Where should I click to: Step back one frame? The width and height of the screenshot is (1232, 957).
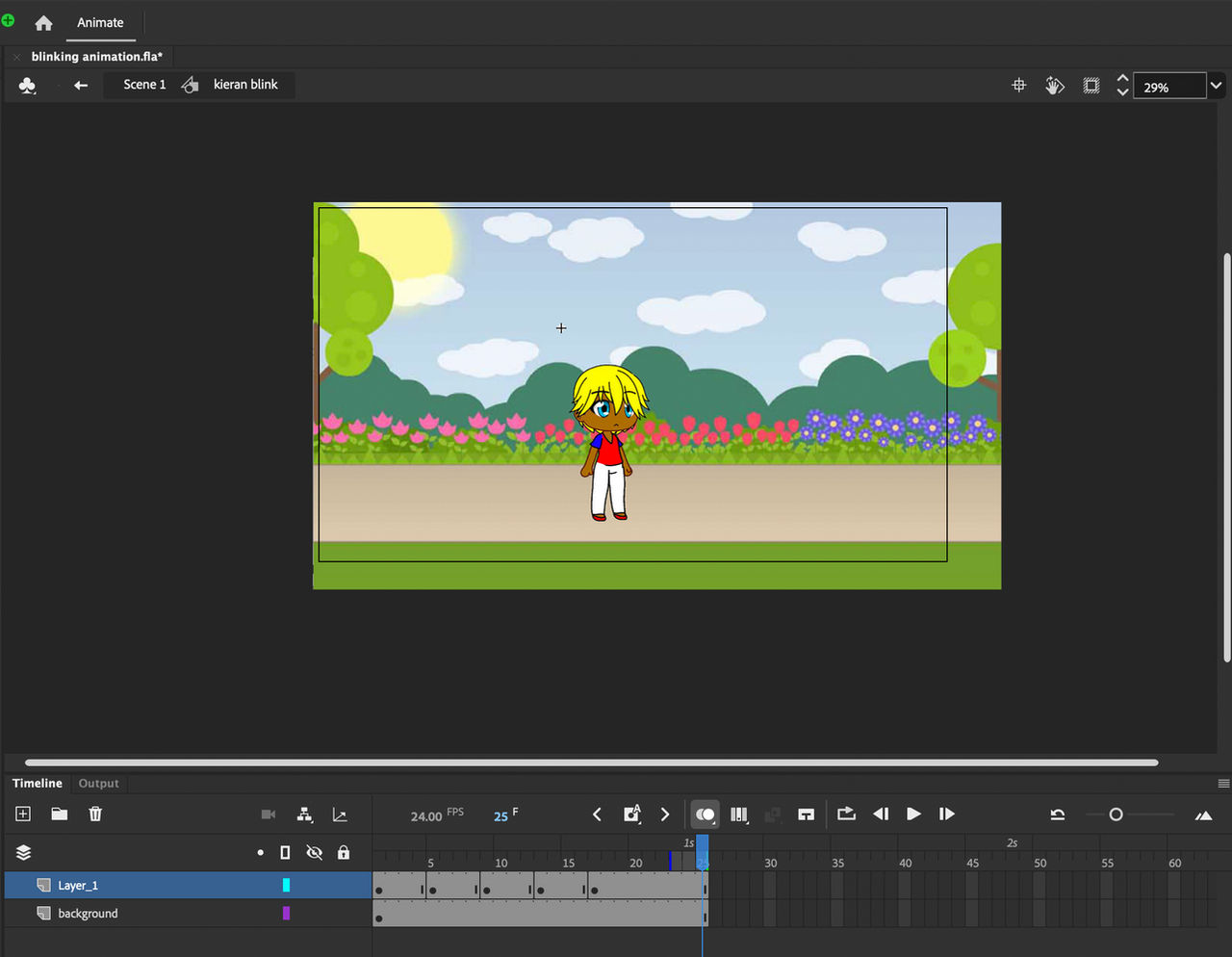pos(881,815)
